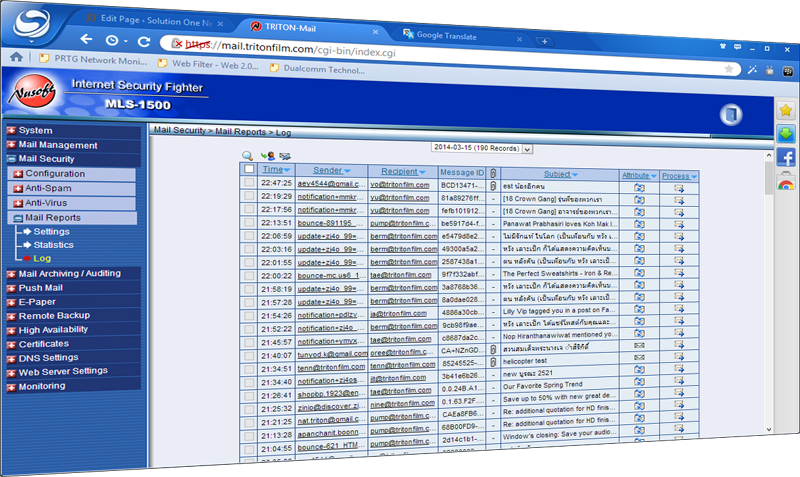This screenshot has height=477, width=800.
Task: Sort by the Sender column header
Action: coord(332,170)
